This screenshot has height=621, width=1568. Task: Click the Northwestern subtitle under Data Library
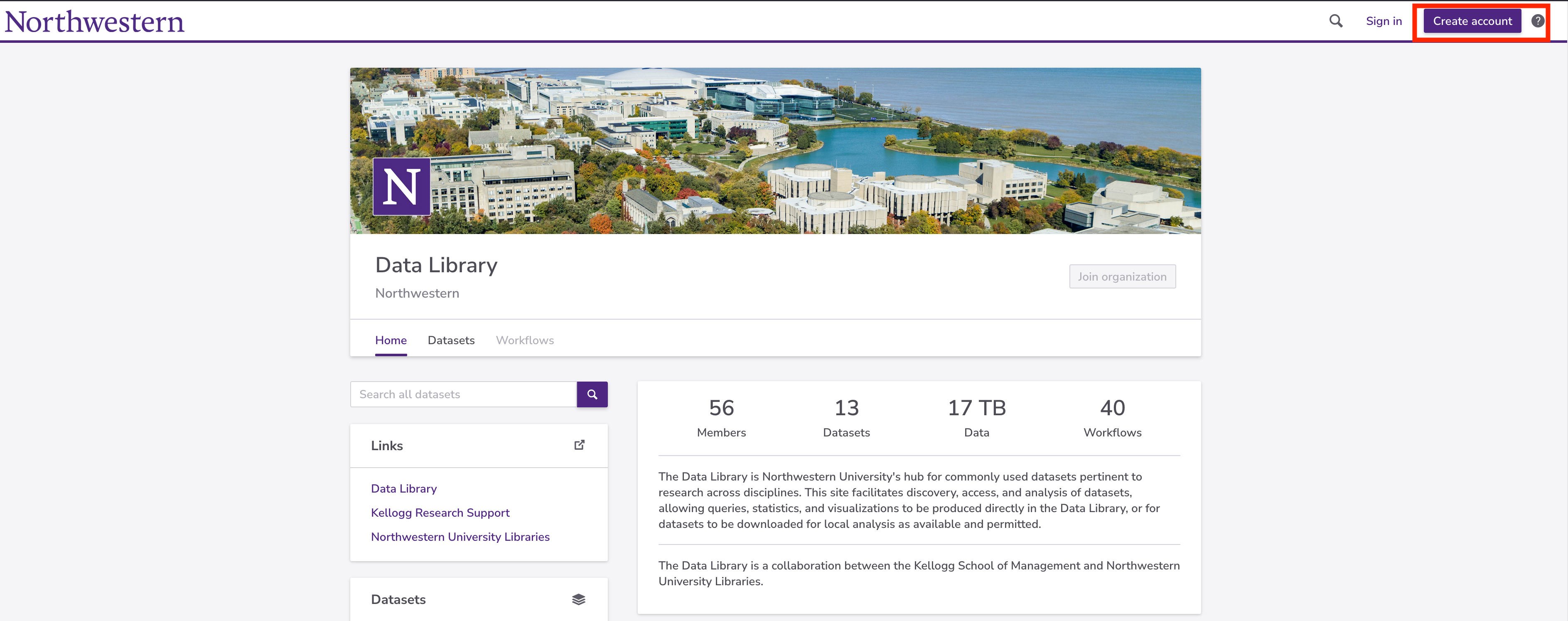(x=417, y=293)
